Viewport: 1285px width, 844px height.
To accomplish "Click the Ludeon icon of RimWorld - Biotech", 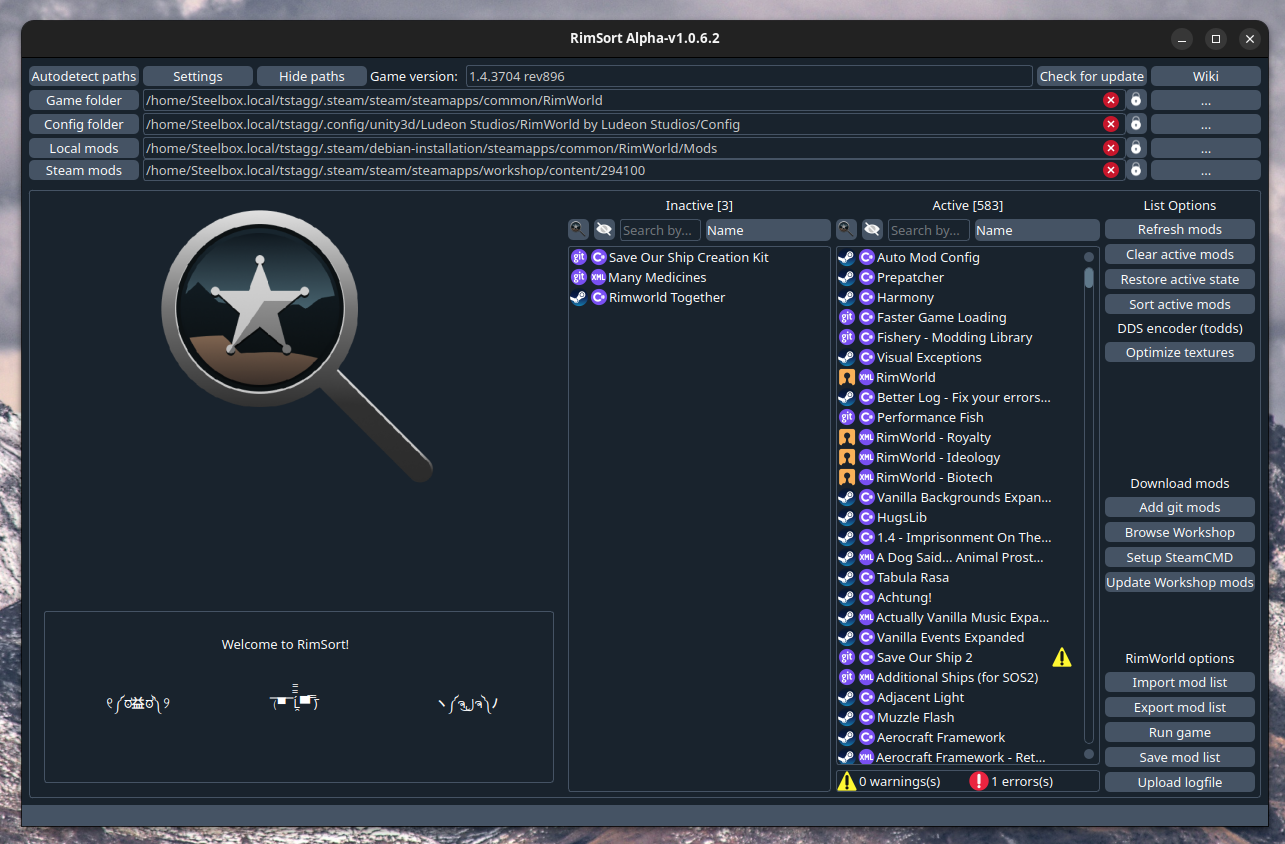I will [847, 477].
